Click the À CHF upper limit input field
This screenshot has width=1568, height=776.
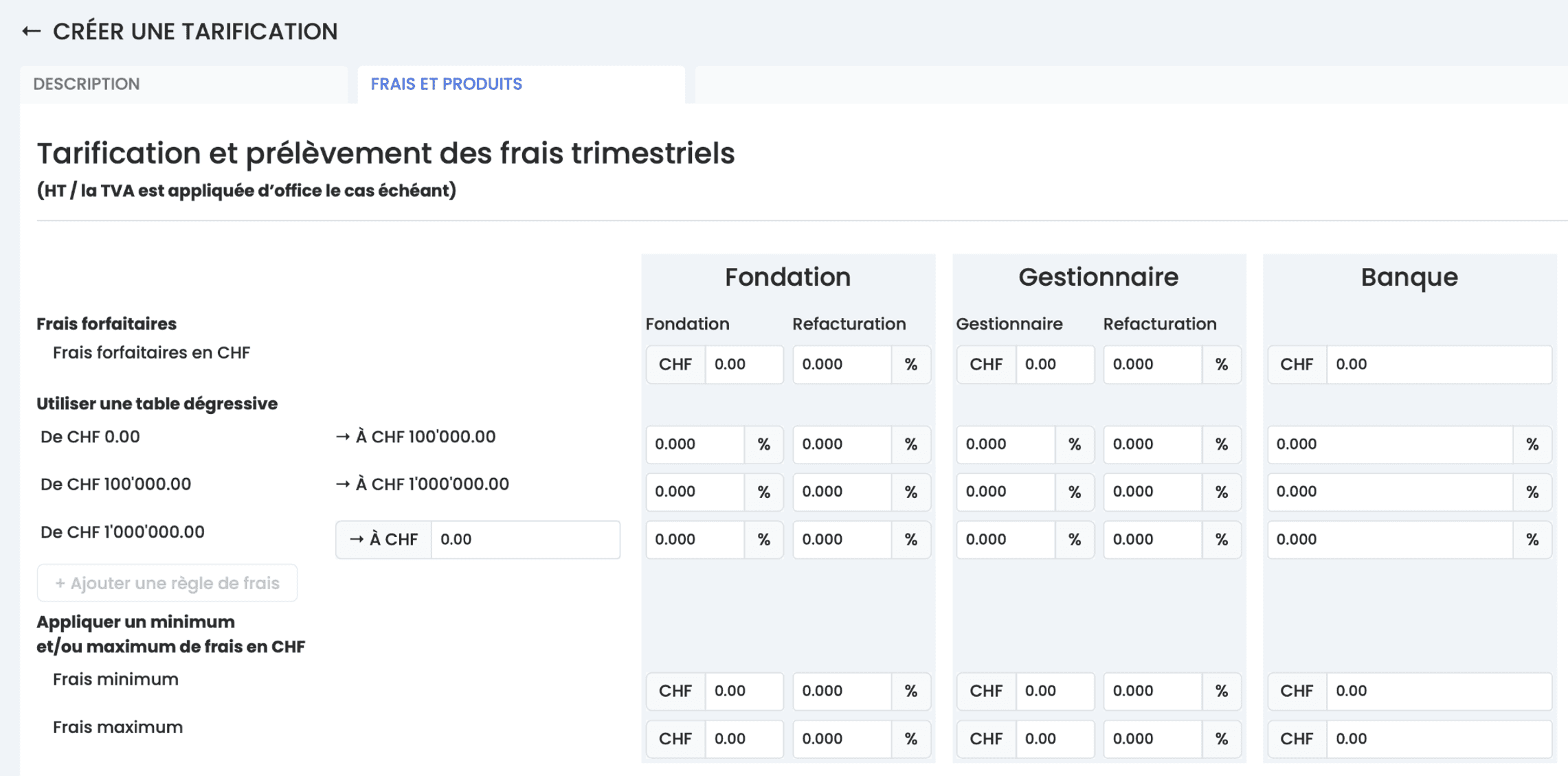click(x=524, y=539)
